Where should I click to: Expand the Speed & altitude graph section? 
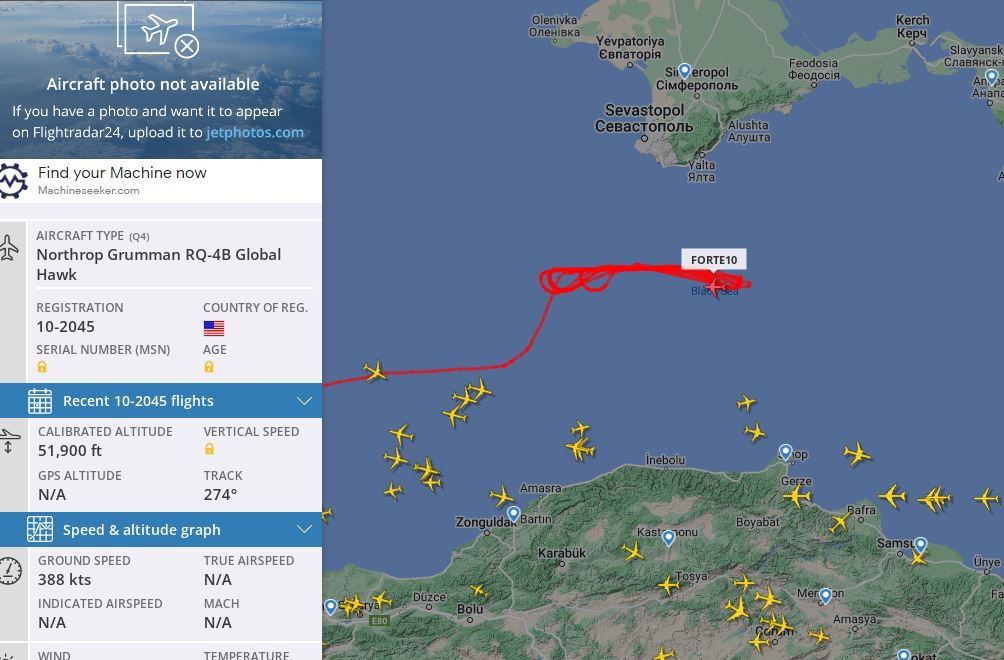coord(161,529)
